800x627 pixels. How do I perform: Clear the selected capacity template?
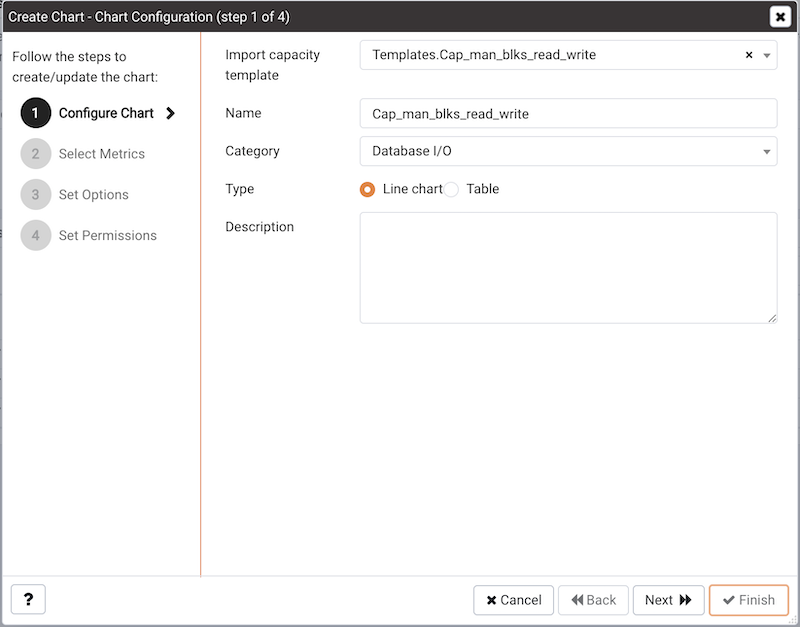749,55
